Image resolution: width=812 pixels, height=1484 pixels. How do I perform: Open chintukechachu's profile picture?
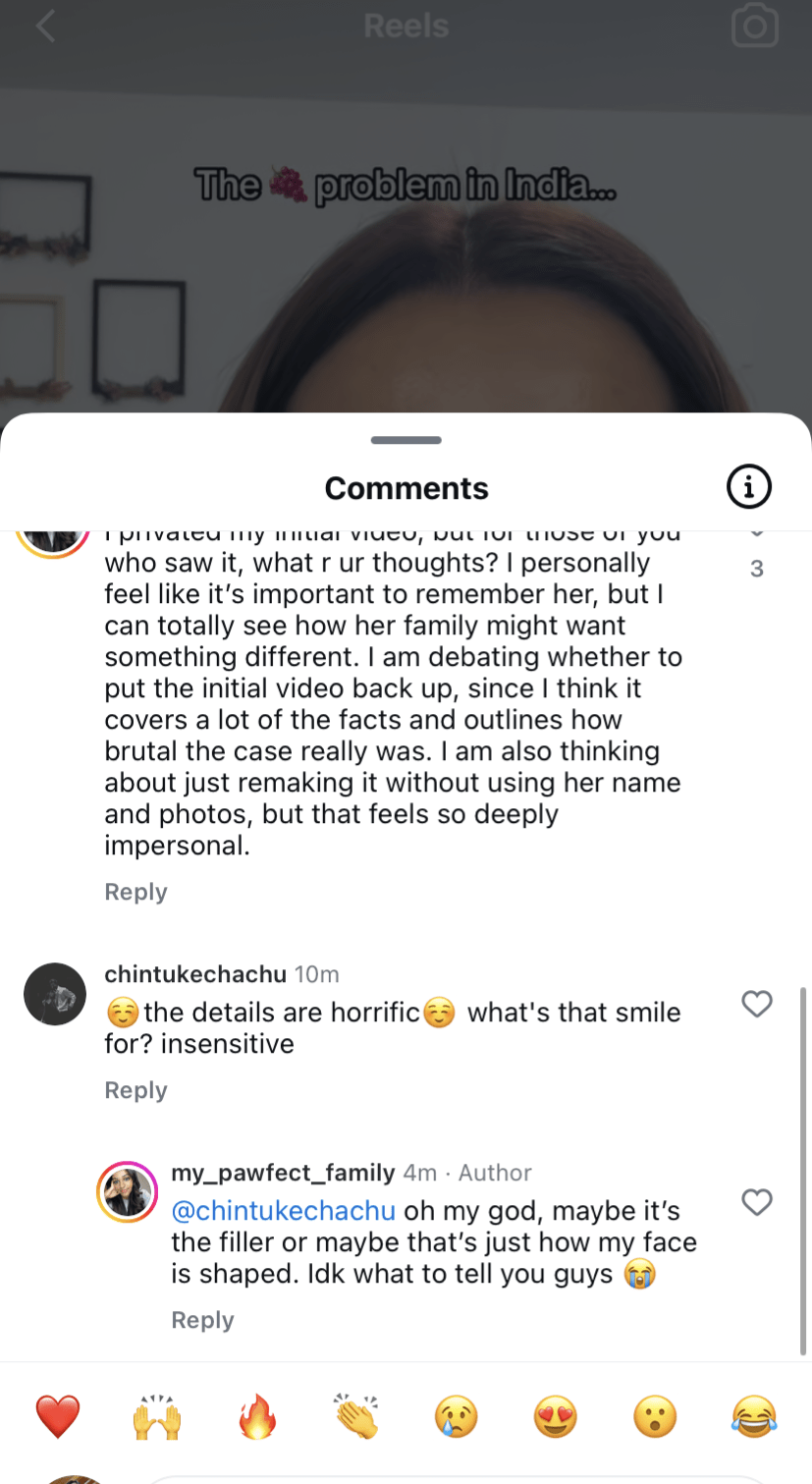pyautogui.click(x=55, y=994)
